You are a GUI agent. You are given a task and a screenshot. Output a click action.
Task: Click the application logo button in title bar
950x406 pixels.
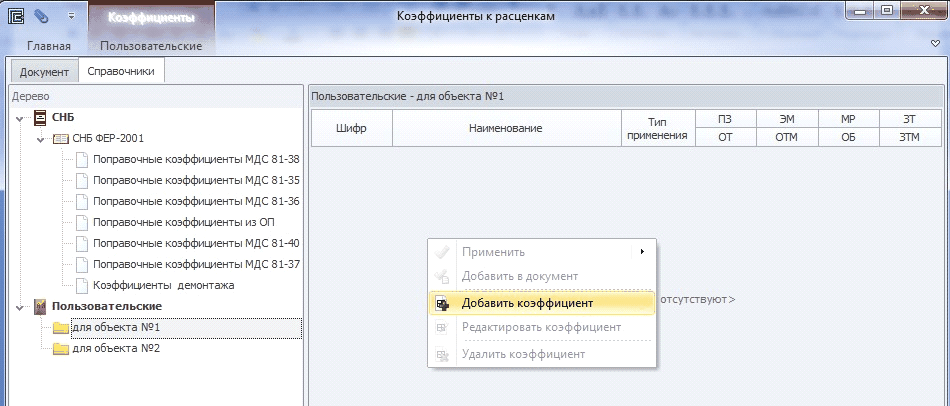[x=17, y=16]
